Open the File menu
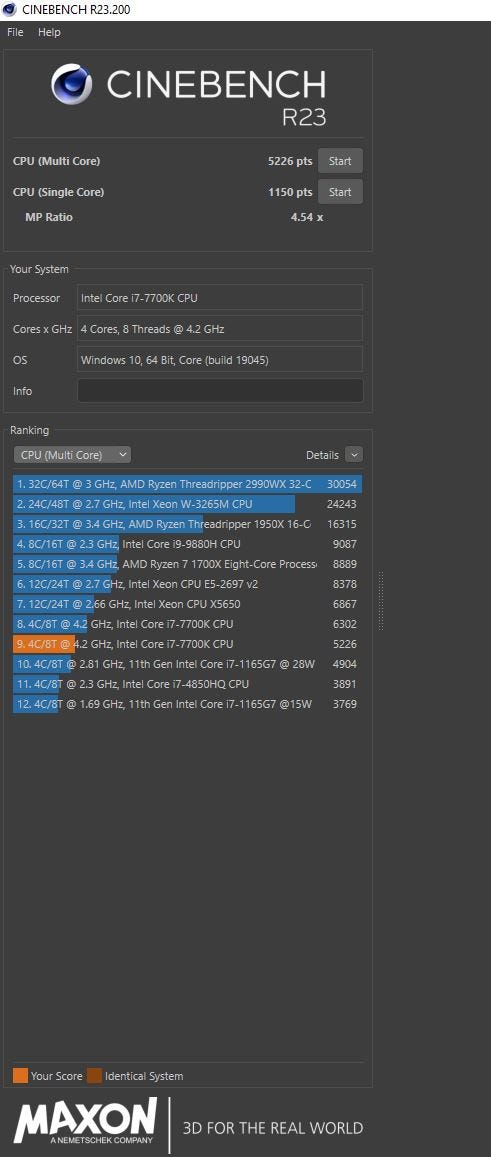Screen dimensions: 491x1157 coord(16,32)
